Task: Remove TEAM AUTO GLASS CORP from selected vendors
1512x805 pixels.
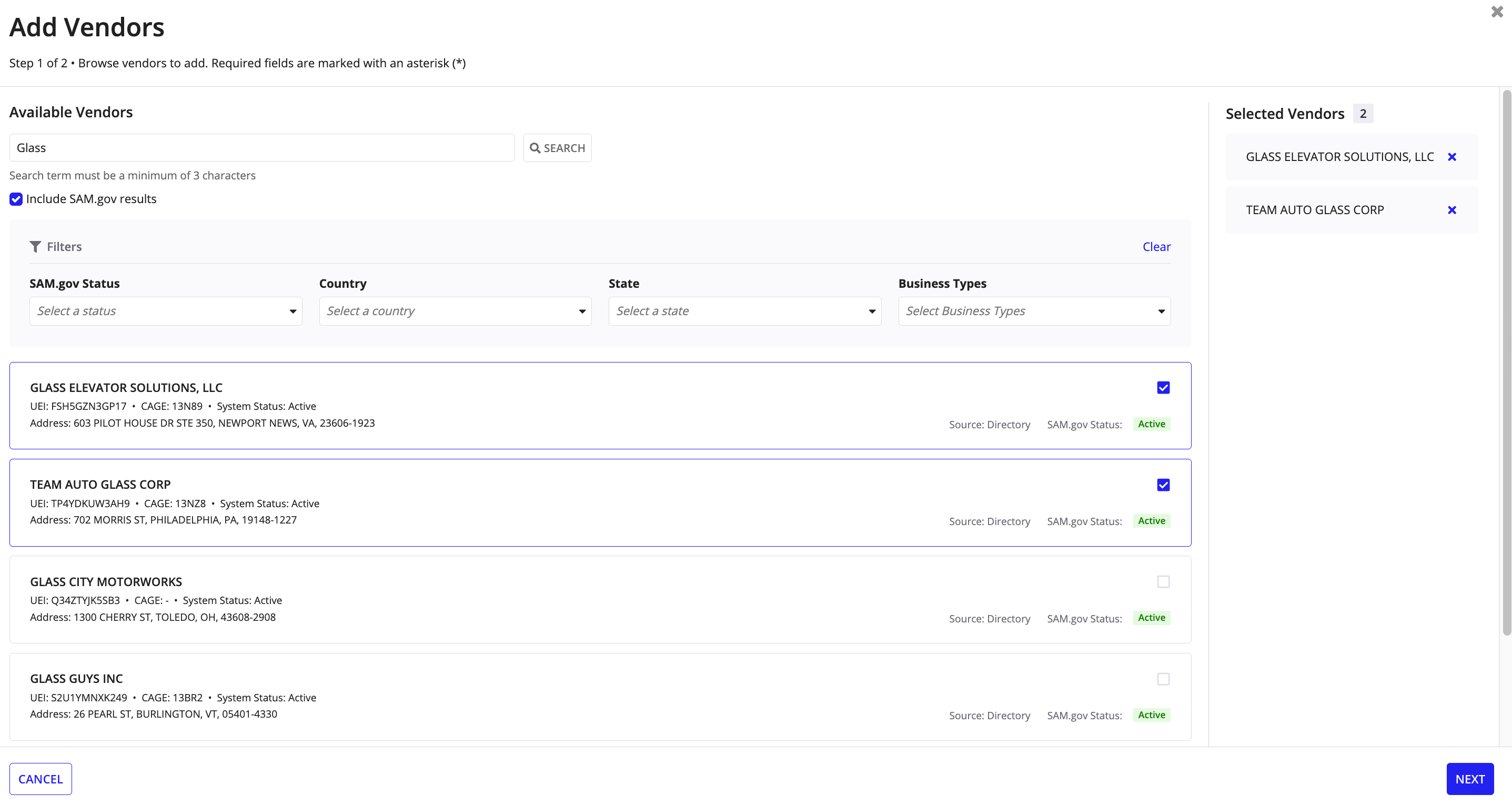Action: (x=1451, y=210)
